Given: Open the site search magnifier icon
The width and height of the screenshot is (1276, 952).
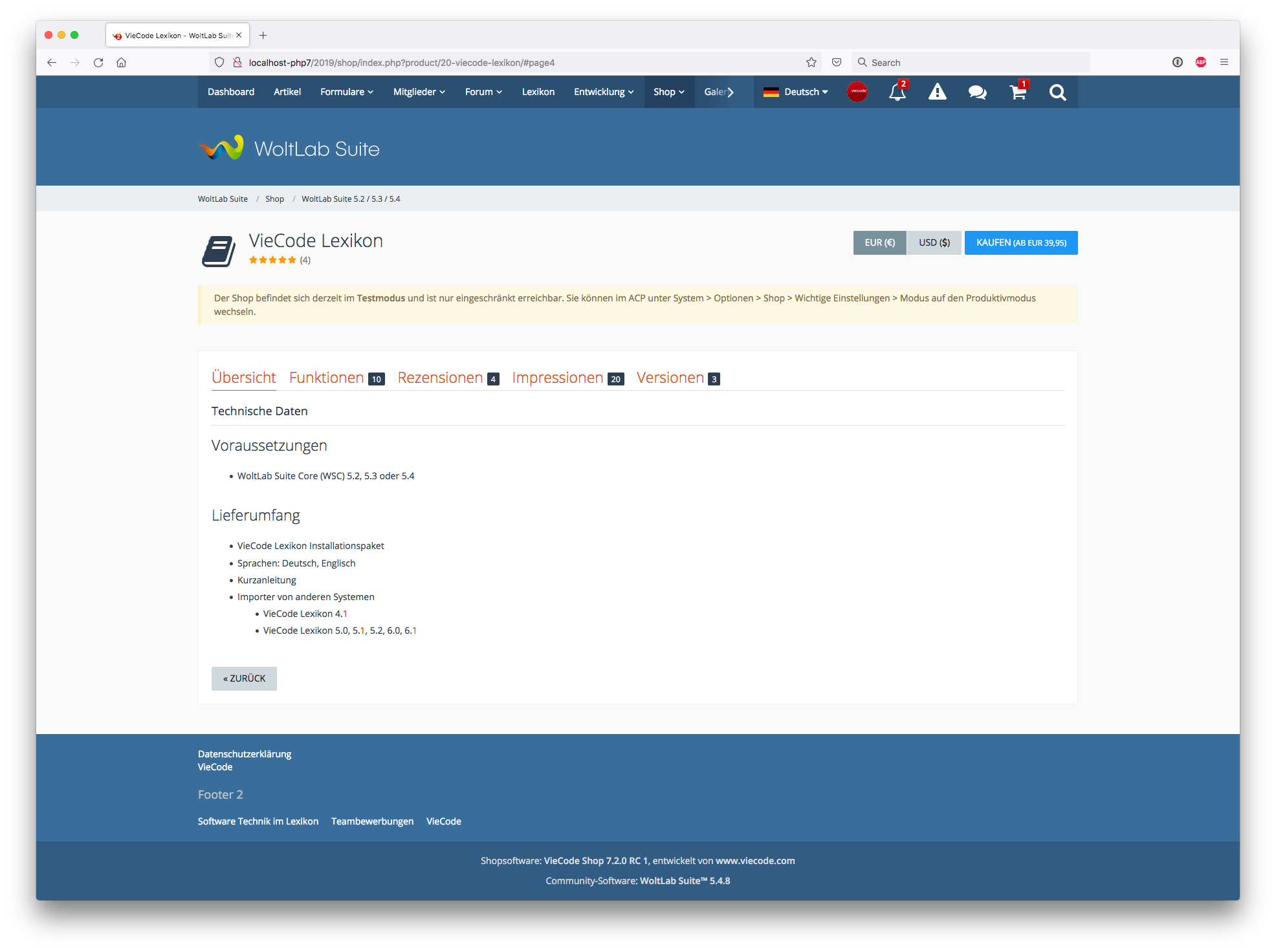Looking at the screenshot, I should (x=1057, y=92).
